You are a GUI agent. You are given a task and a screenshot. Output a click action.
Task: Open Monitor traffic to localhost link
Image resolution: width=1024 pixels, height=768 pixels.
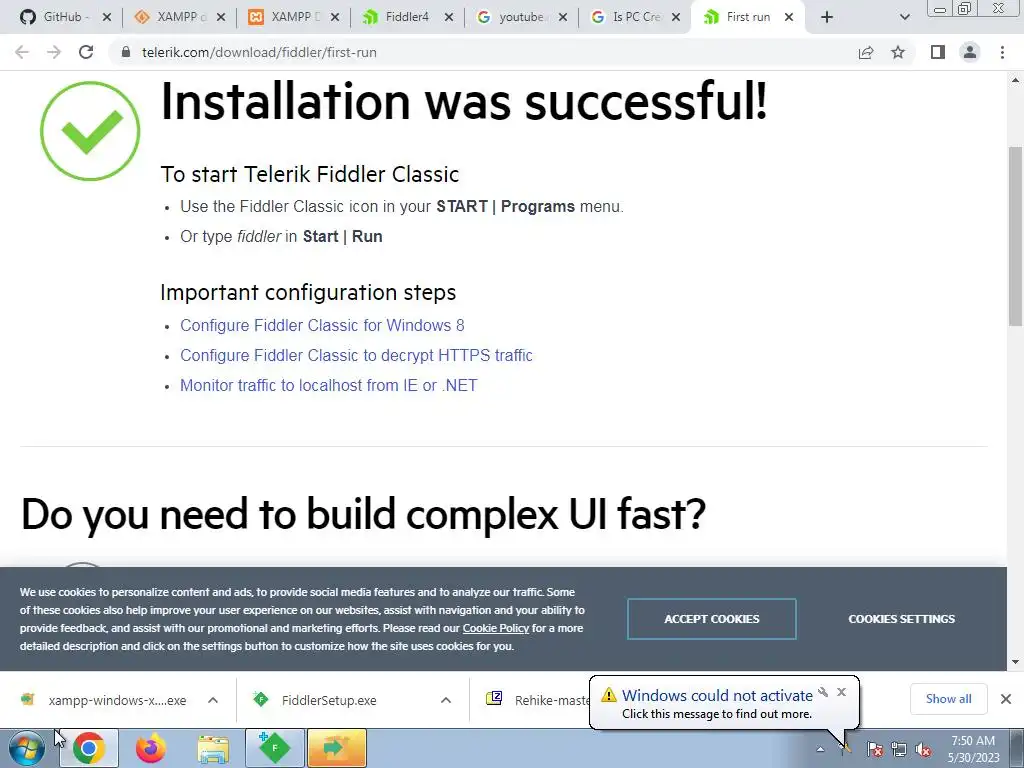click(328, 385)
